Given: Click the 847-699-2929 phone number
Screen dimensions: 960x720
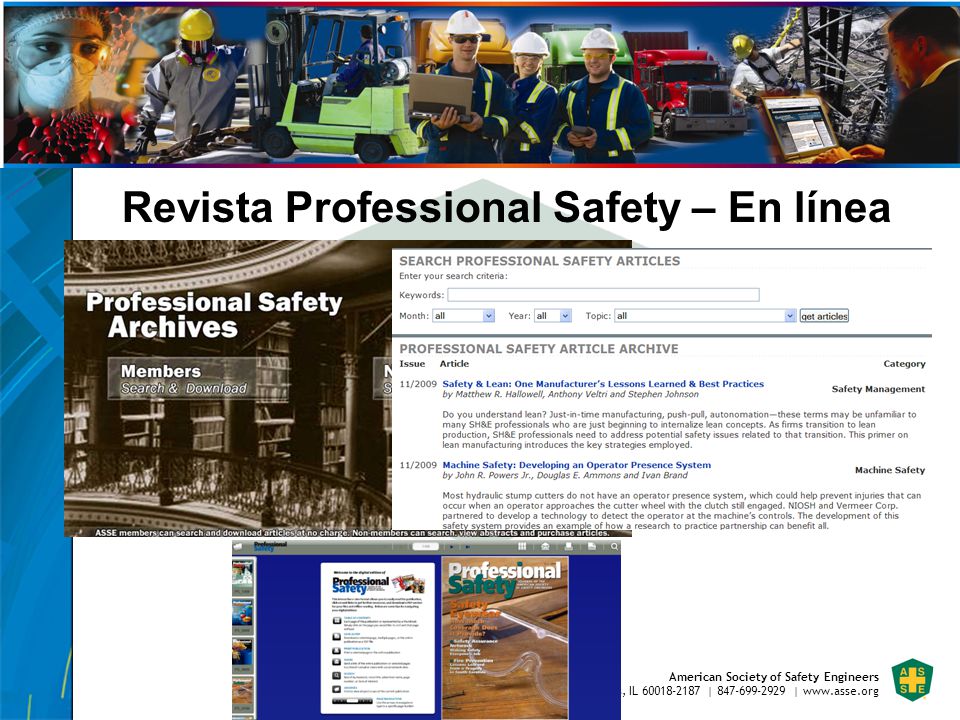Looking at the screenshot, I should click(x=751, y=691).
